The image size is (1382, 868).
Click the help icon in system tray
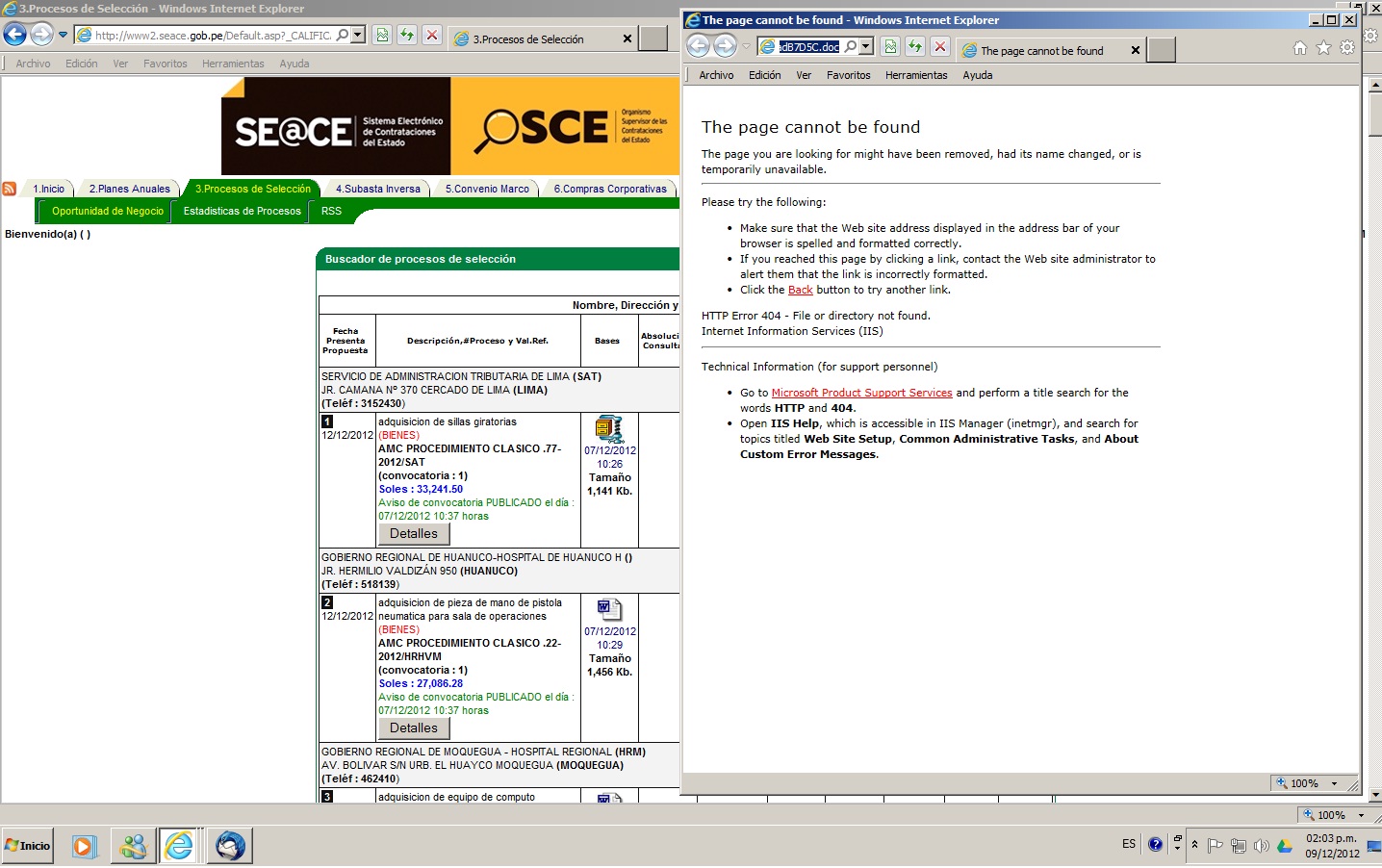pyautogui.click(x=1155, y=844)
